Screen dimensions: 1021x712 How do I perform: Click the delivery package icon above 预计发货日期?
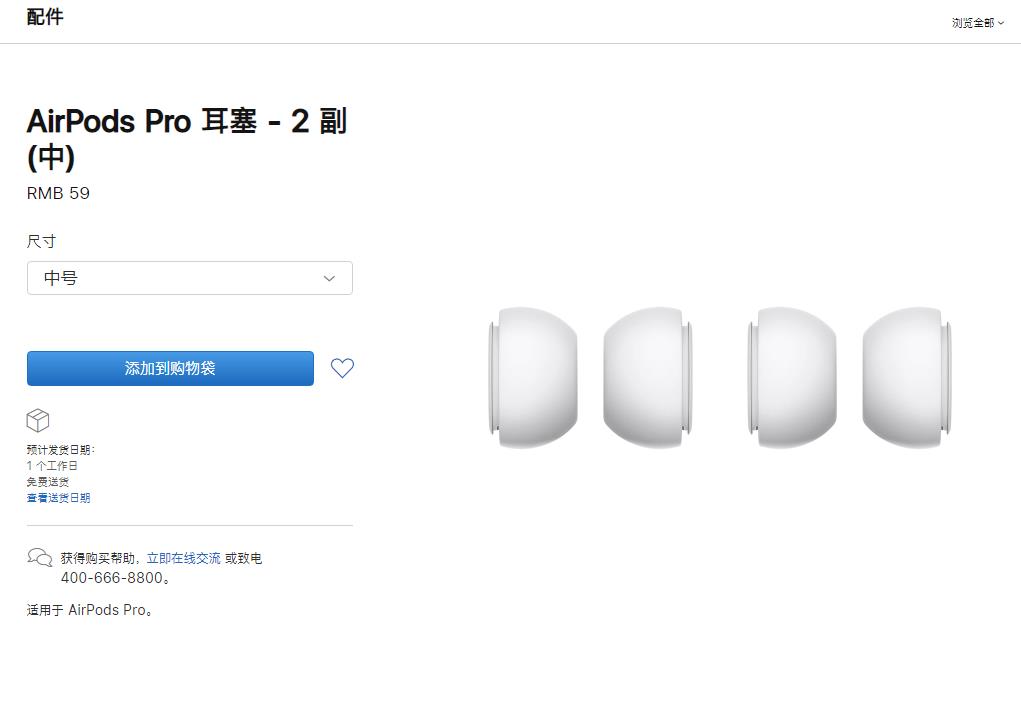pos(37,420)
